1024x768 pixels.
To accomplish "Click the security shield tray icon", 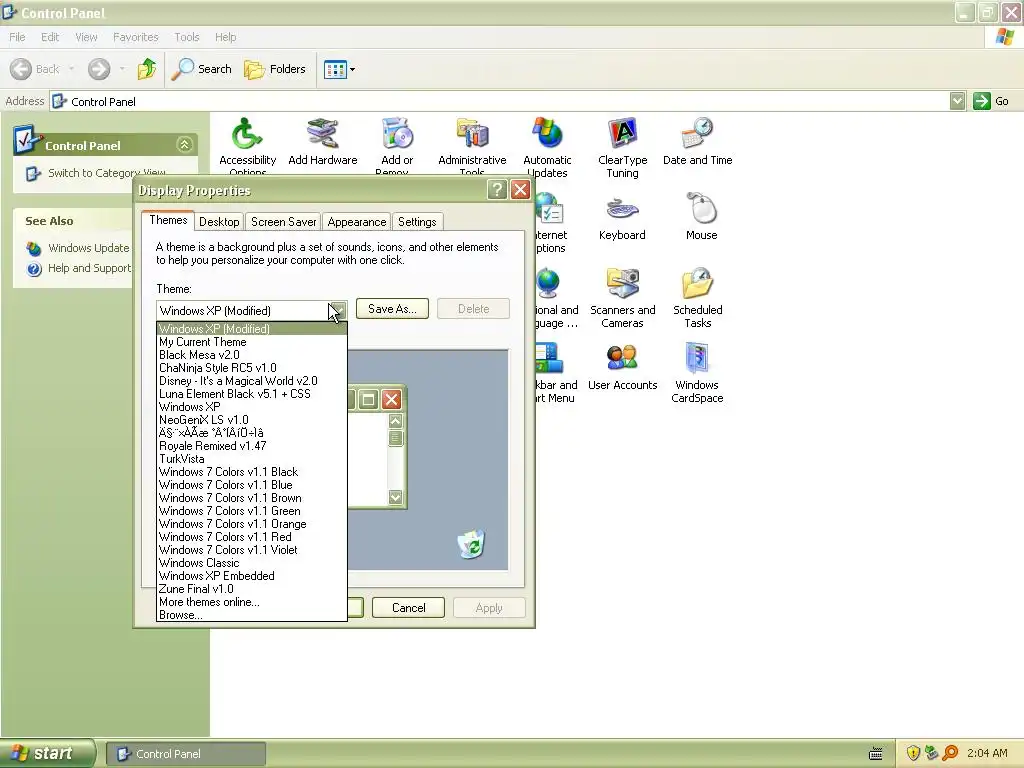I will (913, 754).
